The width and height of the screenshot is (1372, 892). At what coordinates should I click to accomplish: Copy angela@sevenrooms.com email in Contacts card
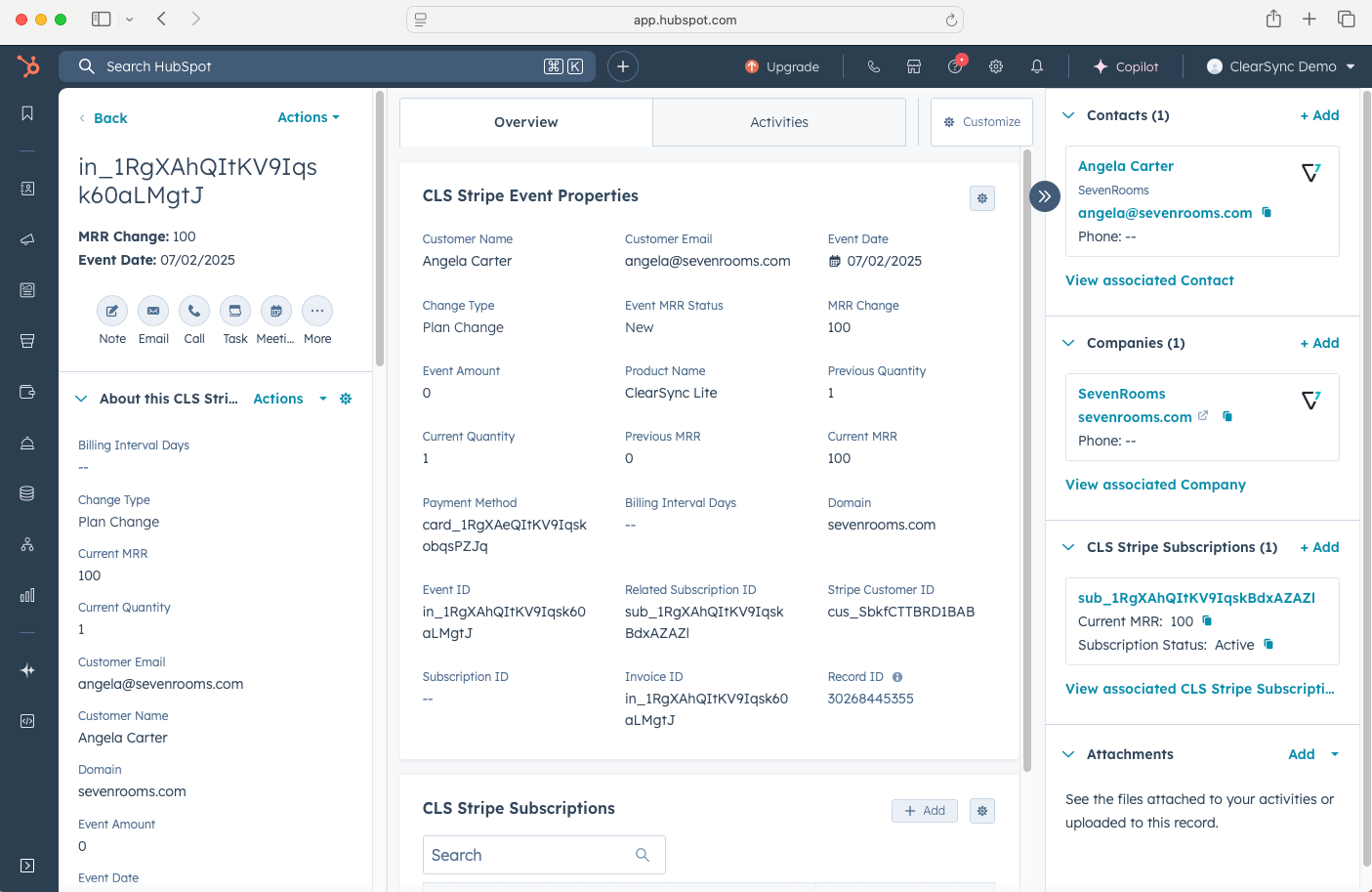(x=1267, y=212)
